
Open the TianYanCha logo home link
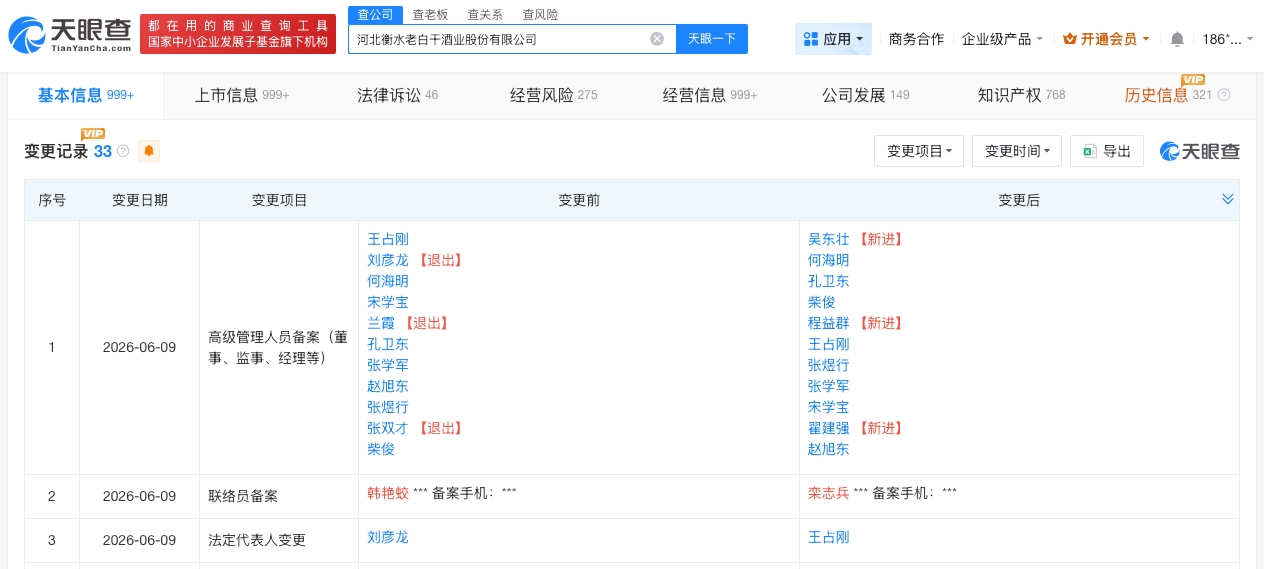(x=69, y=33)
